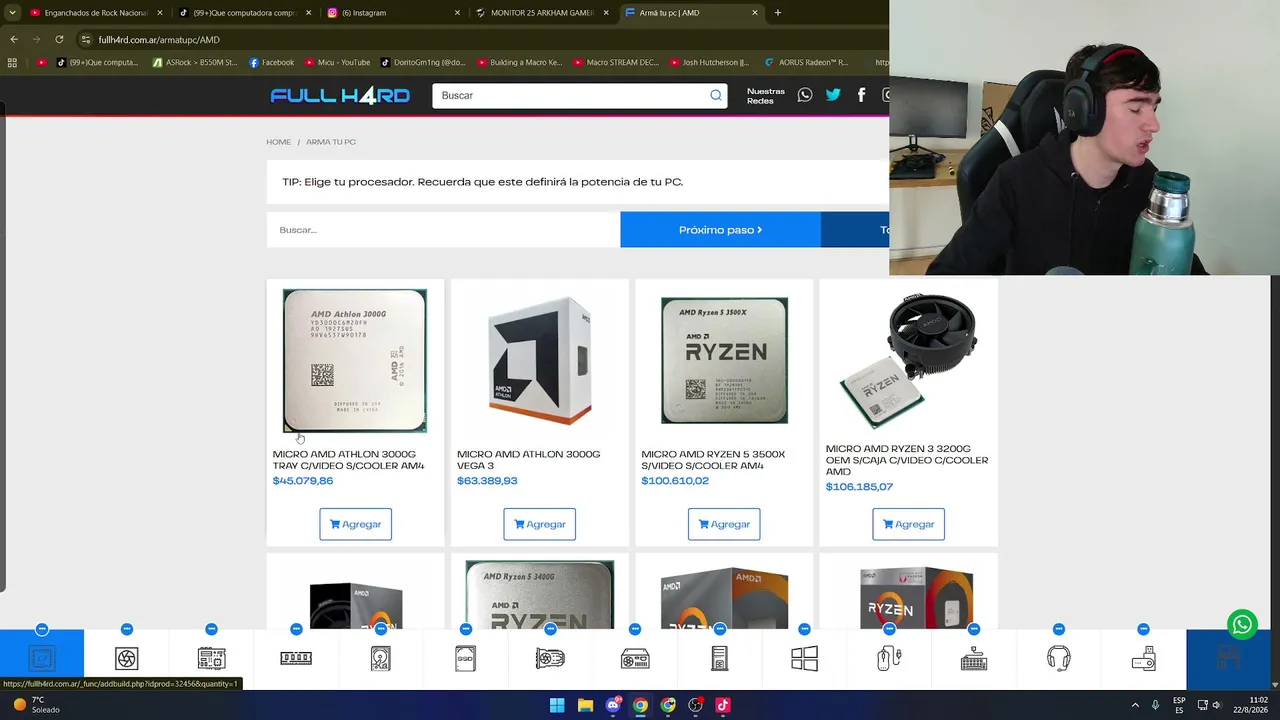Select the Windows operating system step icon
The image size is (1280, 720).
coord(804,658)
